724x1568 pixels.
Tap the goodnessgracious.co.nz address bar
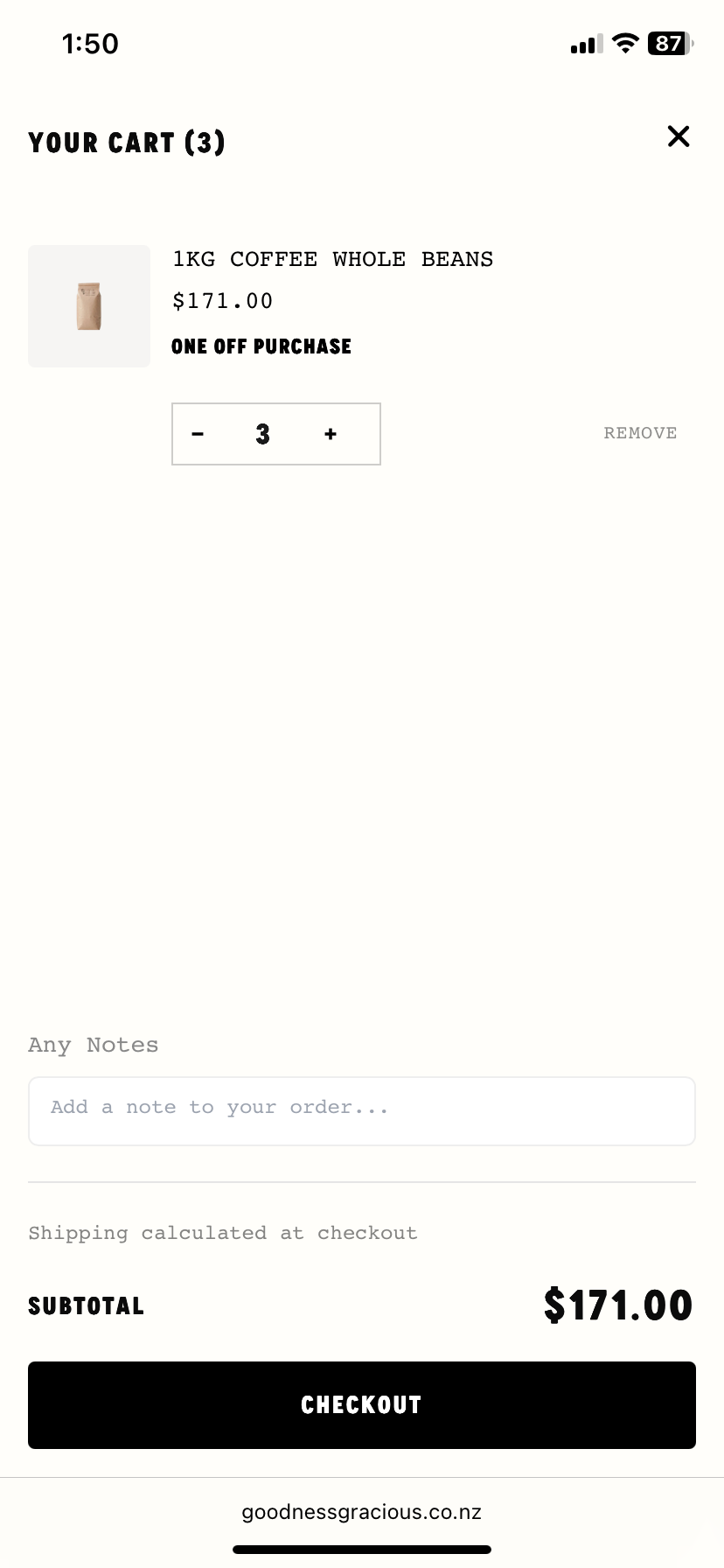[362, 1512]
